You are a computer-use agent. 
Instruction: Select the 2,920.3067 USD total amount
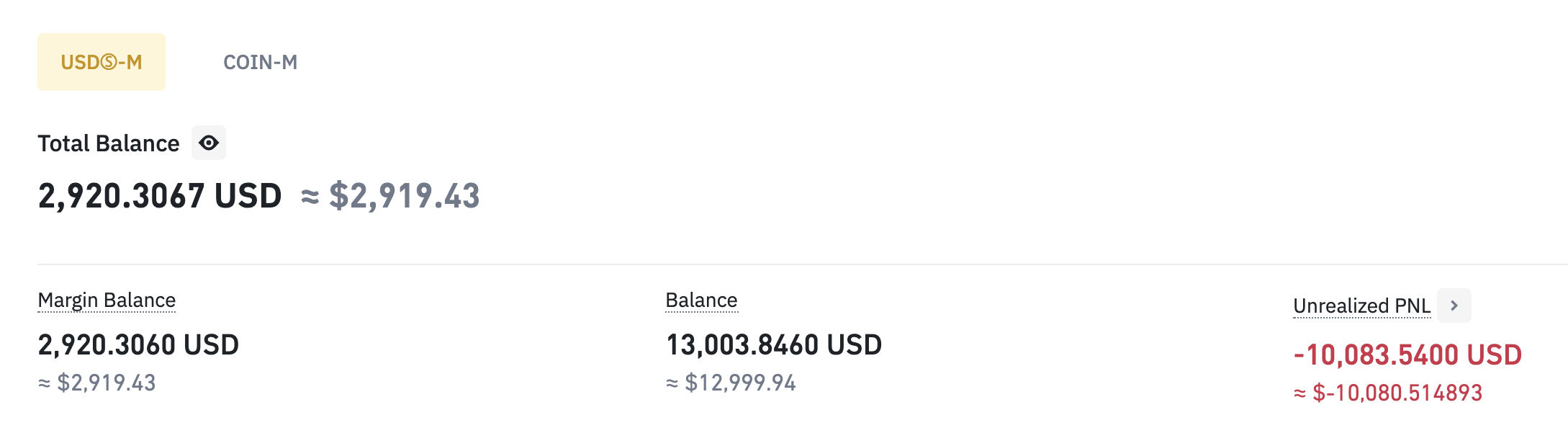[x=160, y=196]
